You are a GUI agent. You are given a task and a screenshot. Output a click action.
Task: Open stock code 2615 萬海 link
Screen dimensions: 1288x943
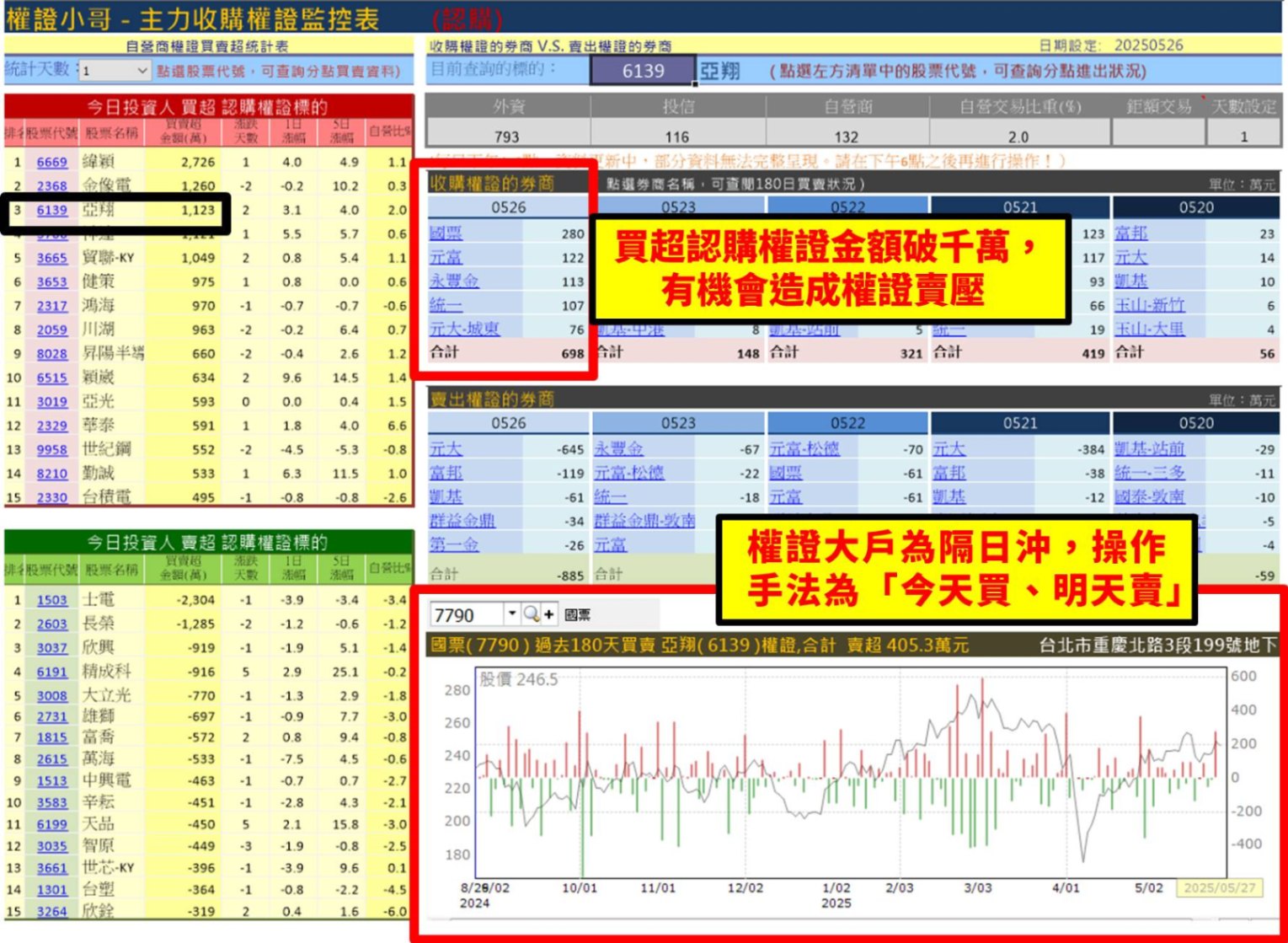pyautogui.click(x=51, y=759)
